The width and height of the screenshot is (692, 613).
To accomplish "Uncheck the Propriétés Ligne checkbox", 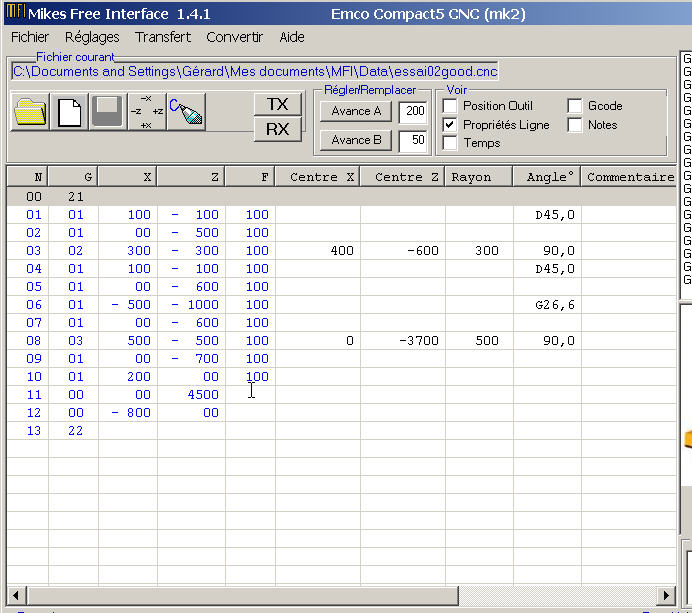I will coord(450,125).
